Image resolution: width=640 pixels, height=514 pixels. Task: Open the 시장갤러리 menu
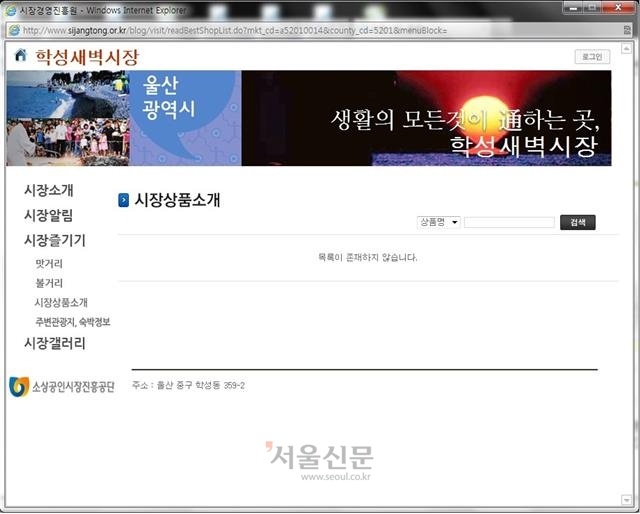(54, 343)
